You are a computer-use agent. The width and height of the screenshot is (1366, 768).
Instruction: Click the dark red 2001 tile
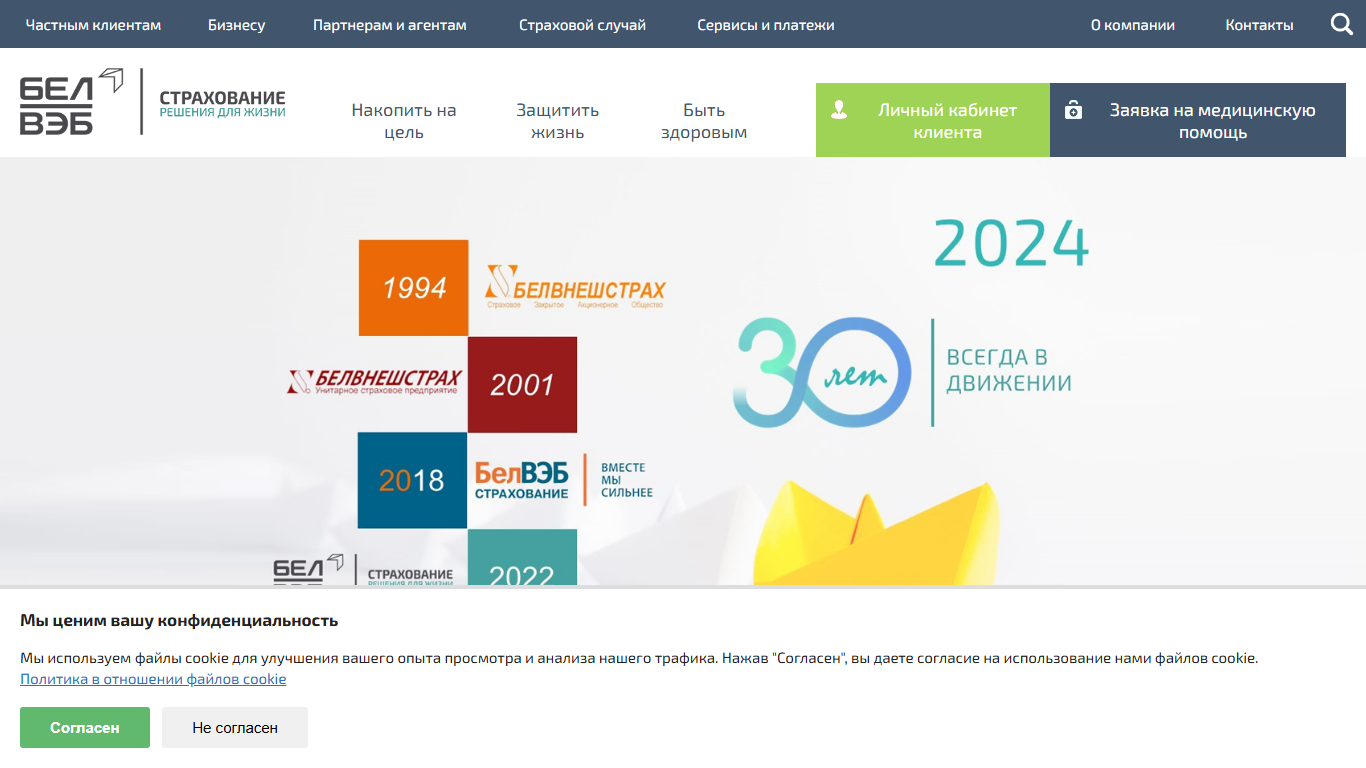pos(522,385)
